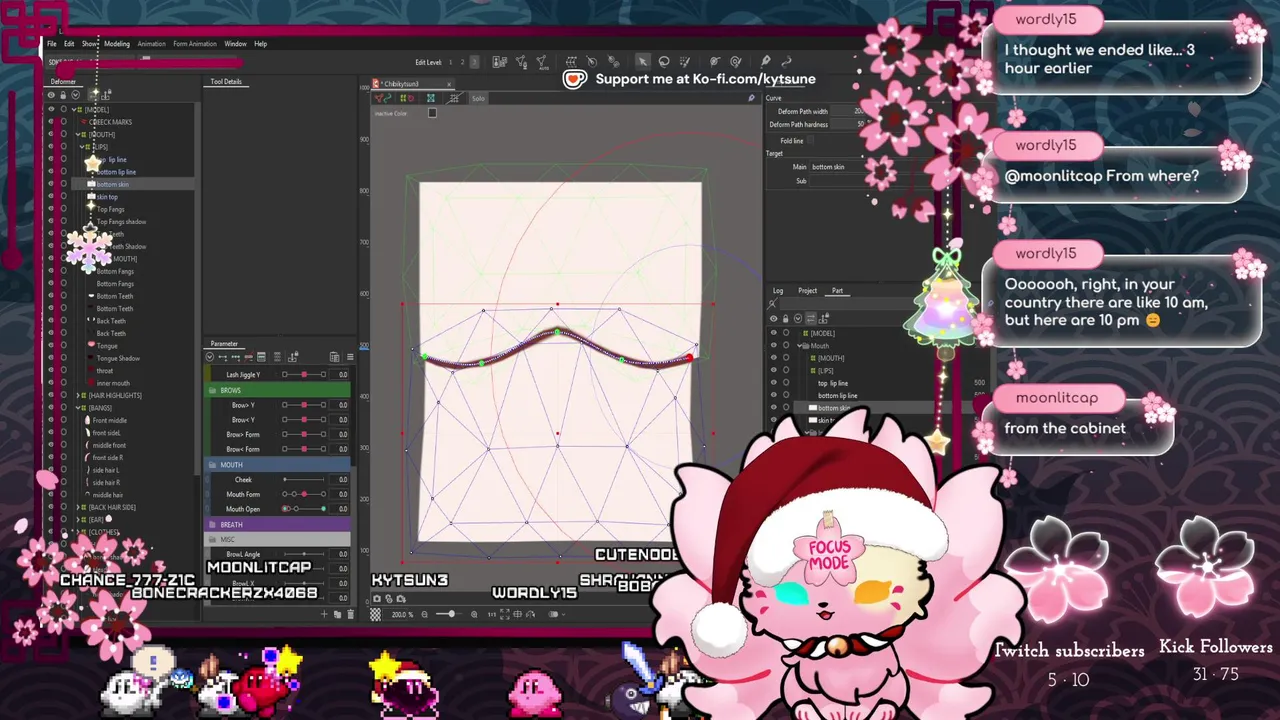1280x720 pixels.
Task: Click the Inactive Color swatch
Action: tap(432, 112)
